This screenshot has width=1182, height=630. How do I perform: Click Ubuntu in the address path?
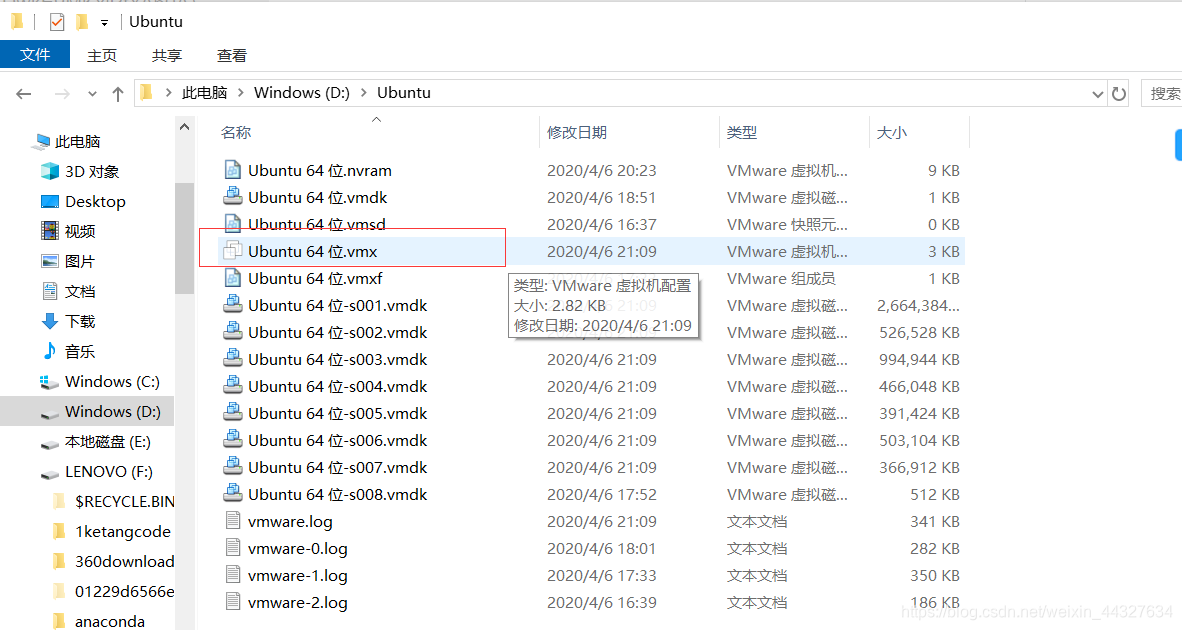[404, 93]
